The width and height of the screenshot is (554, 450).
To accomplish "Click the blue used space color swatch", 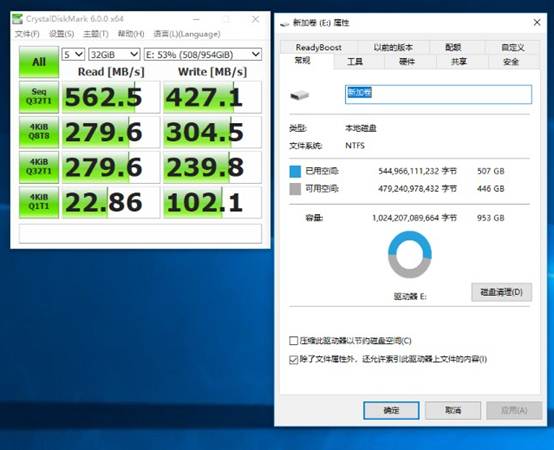I will pyautogui.click(x=295, y=171).
